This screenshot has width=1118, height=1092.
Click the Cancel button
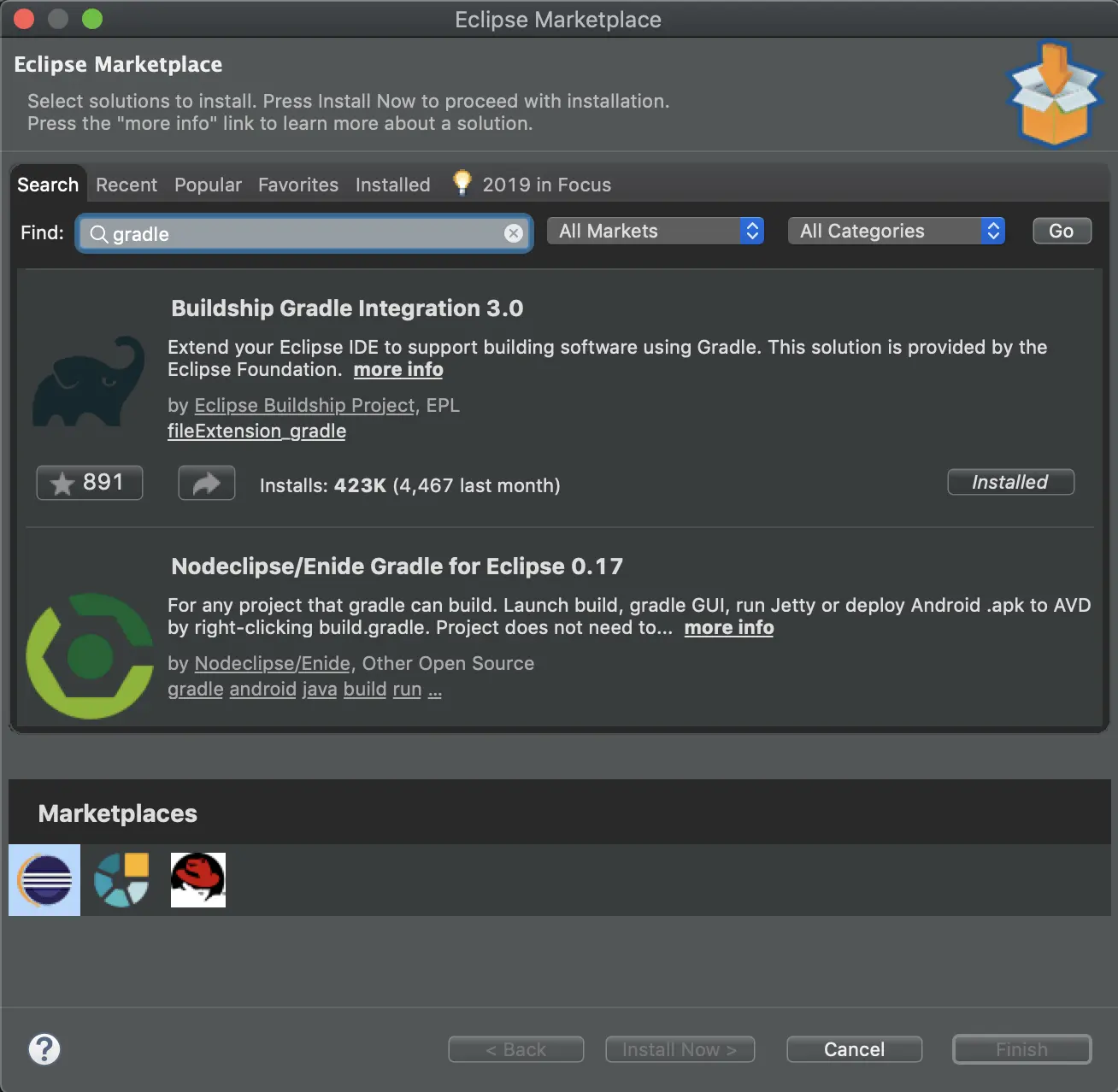click(855, 1049)
